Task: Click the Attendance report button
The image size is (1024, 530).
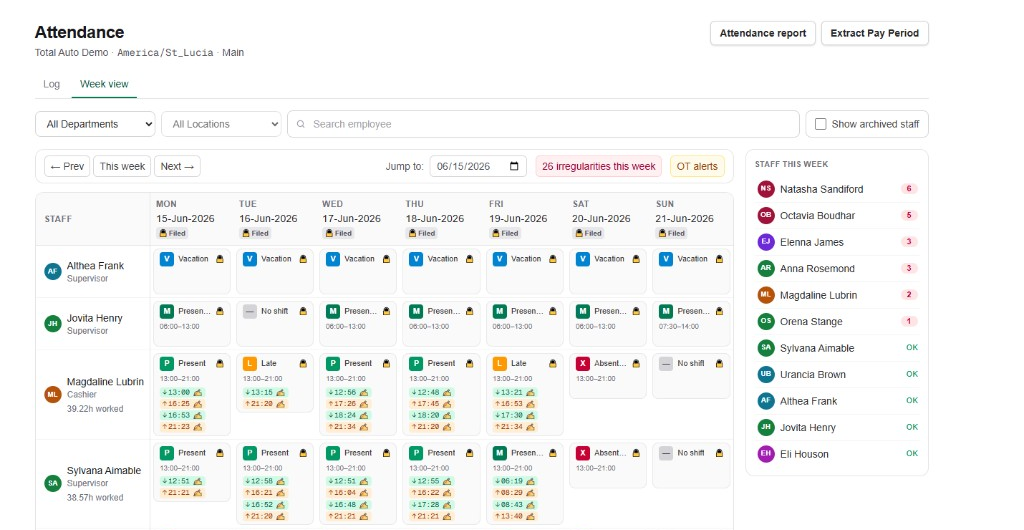Action: click(x=763, y=33)
